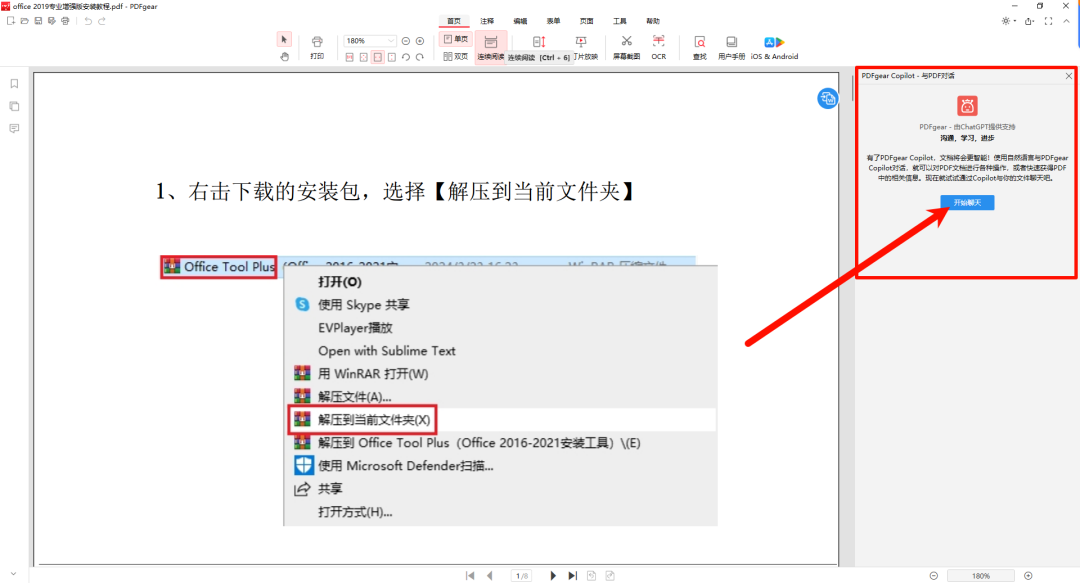Close the PDFgear Copilot panel
The height and width of the screenshot is (583, 1080).
(1069, 74)
